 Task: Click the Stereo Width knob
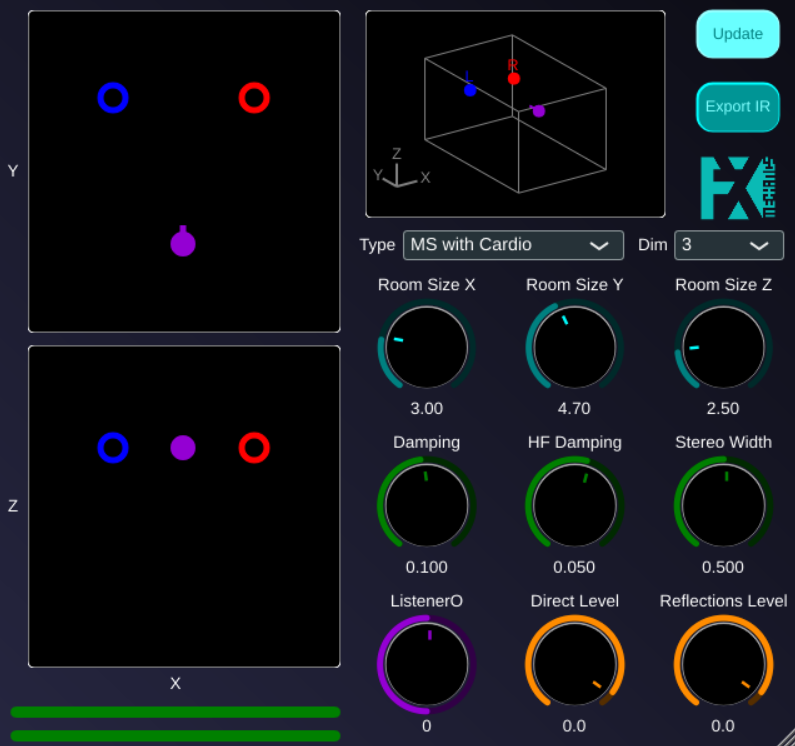pyautogui.click(x=723, y=505)
